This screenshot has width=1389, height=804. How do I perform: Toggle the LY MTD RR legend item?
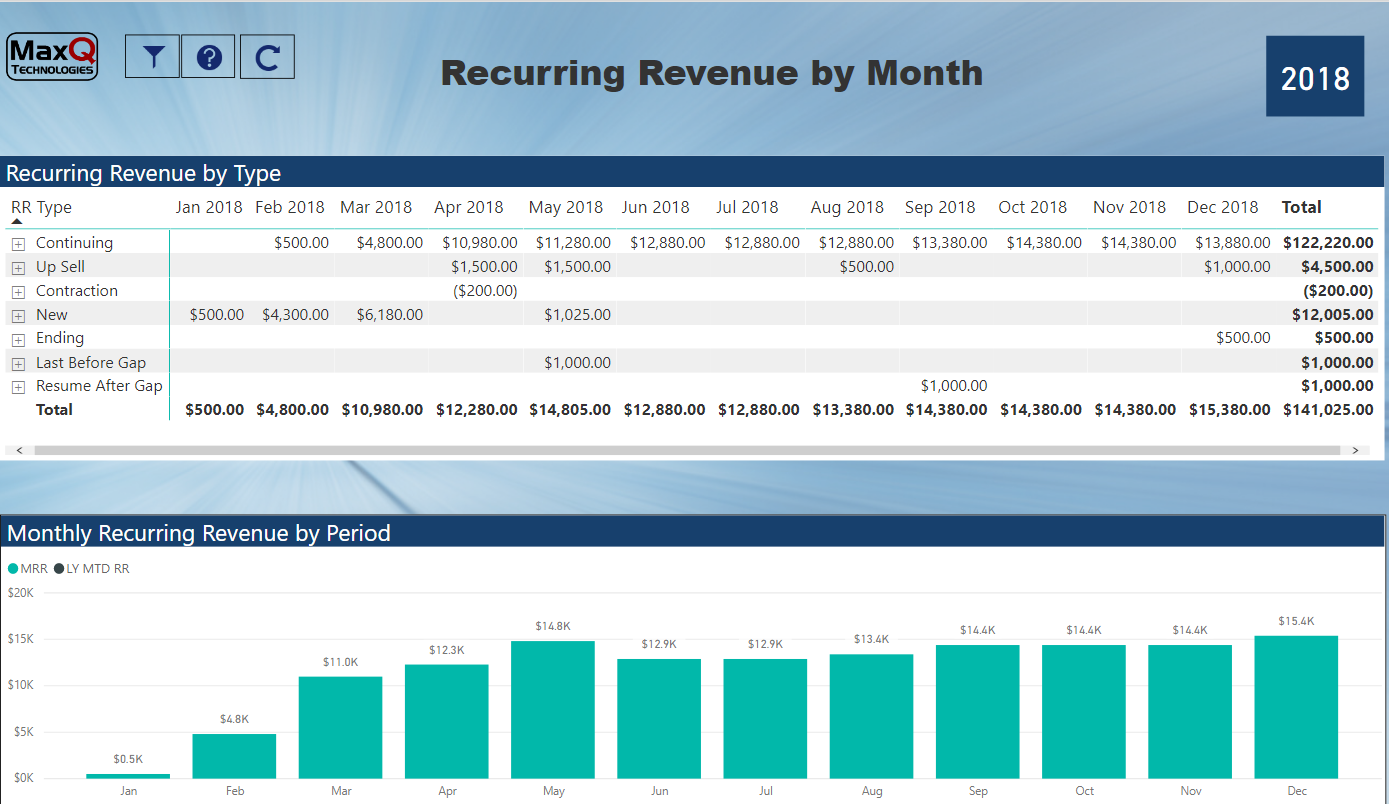(91, 569)
